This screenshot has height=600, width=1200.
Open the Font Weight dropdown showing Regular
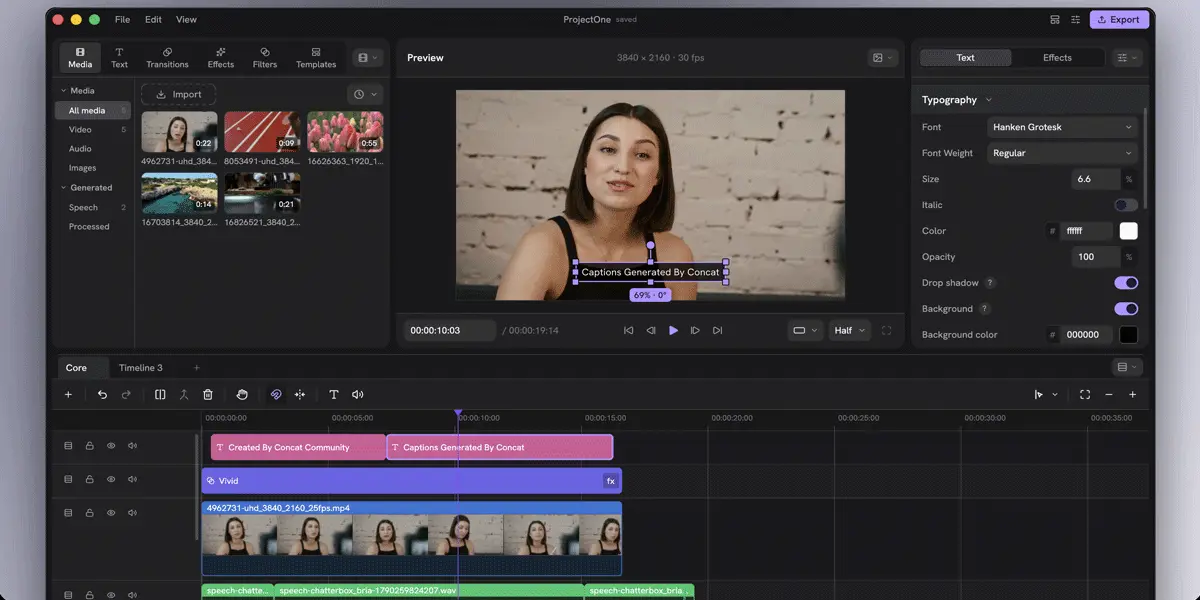click(x=1062, y=153)
